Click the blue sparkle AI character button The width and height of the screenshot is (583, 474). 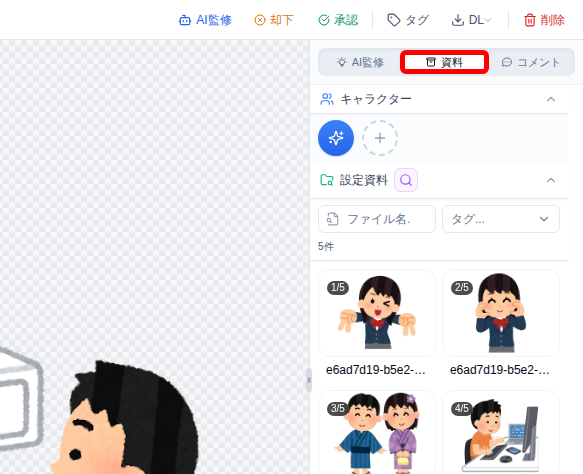point(336,138)
